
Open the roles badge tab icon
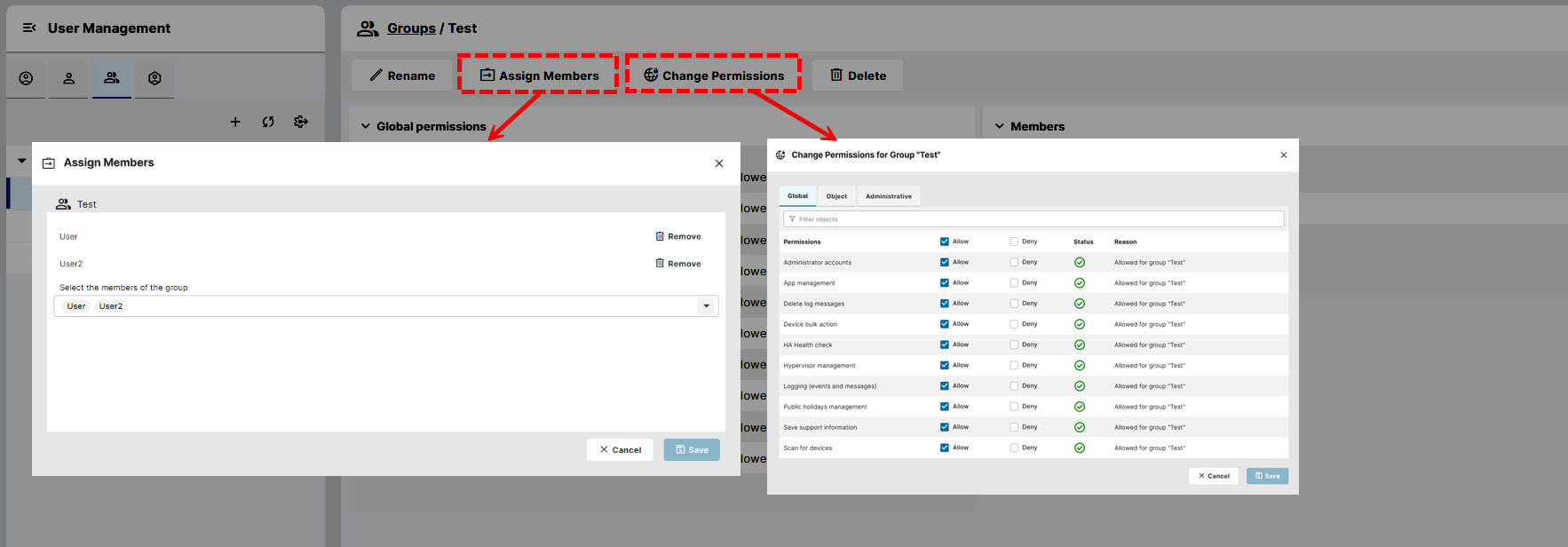[x=154, y=78]
